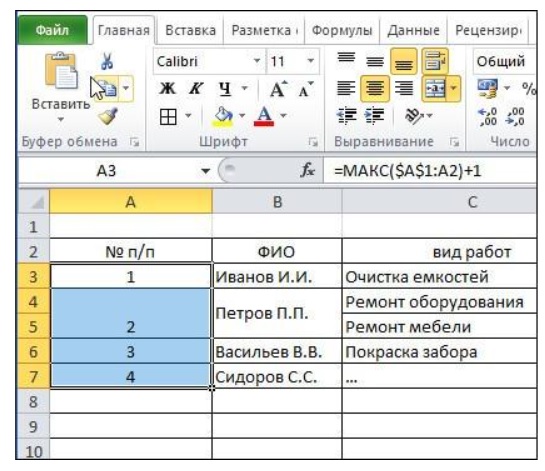Increase font size with the large A icon
The height and width of the screenshot is (471, 545).
coord(278,89)
